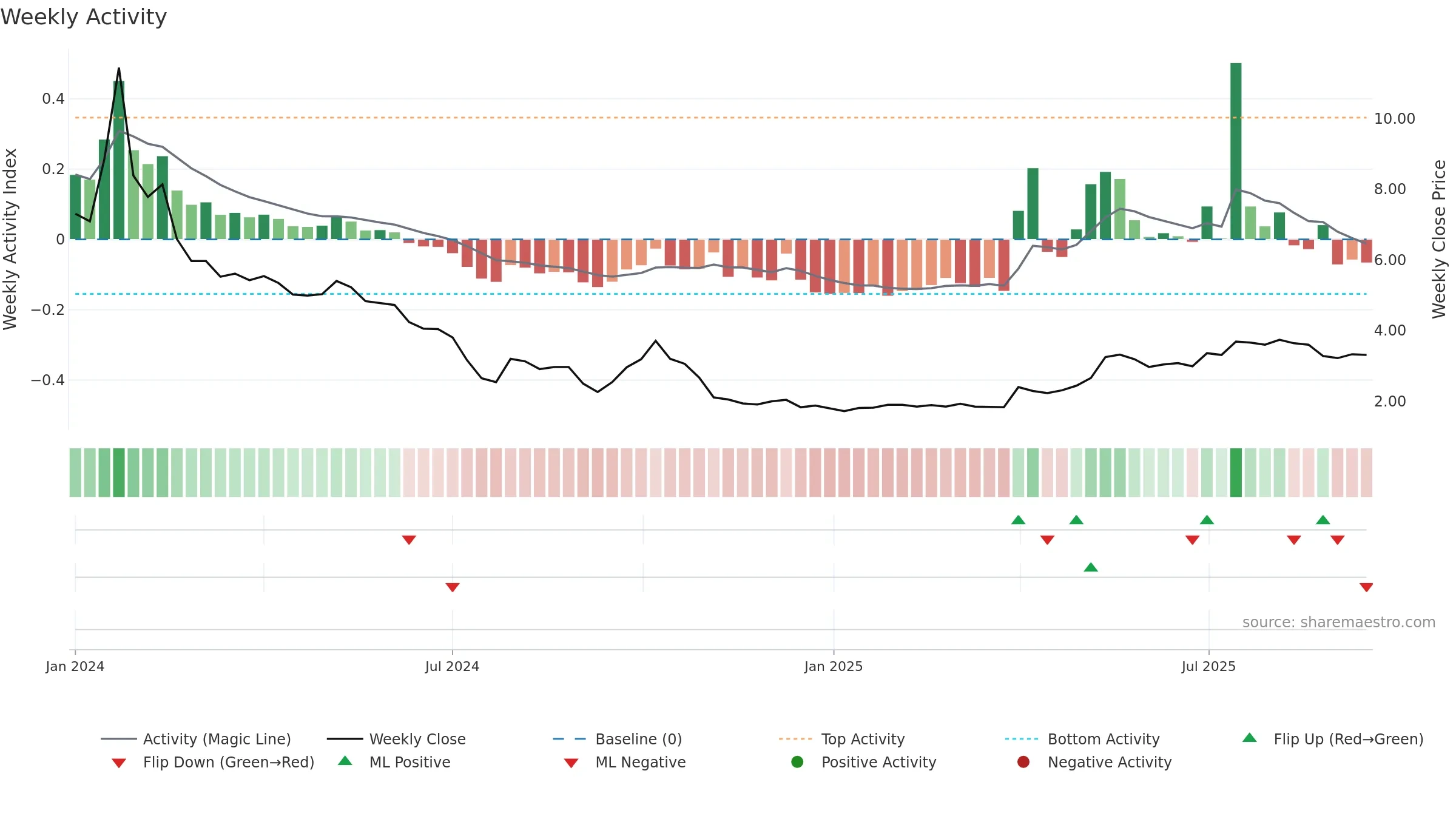The width and height of the screenshot is (1456, 819).
Task: Click the tallest green bar in July 2025
Action: pyautogui.click(x=1236, y=151)
